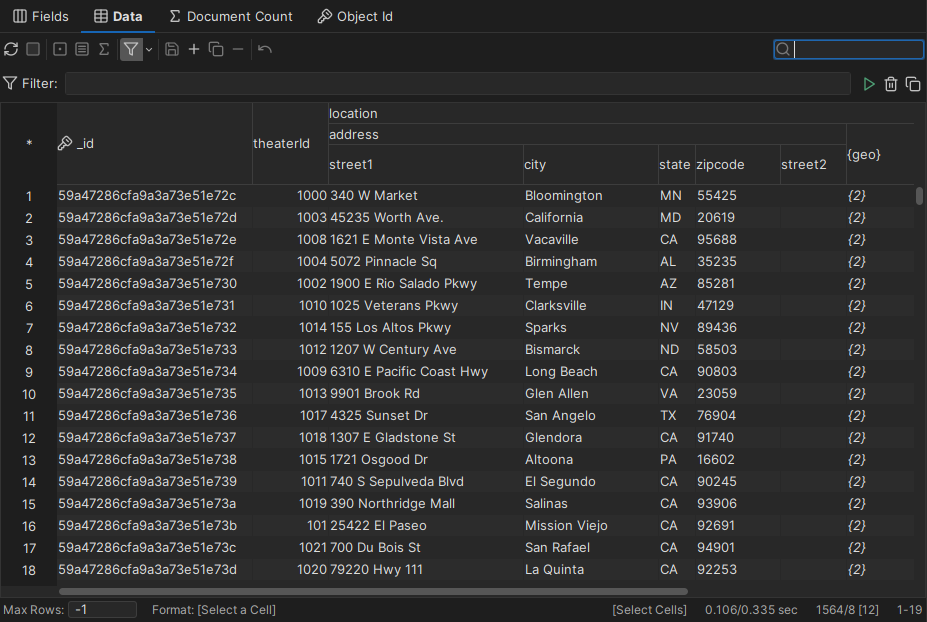Open the Document Count tab
Viewport: 927px width, 622px height.
(230, 16)
